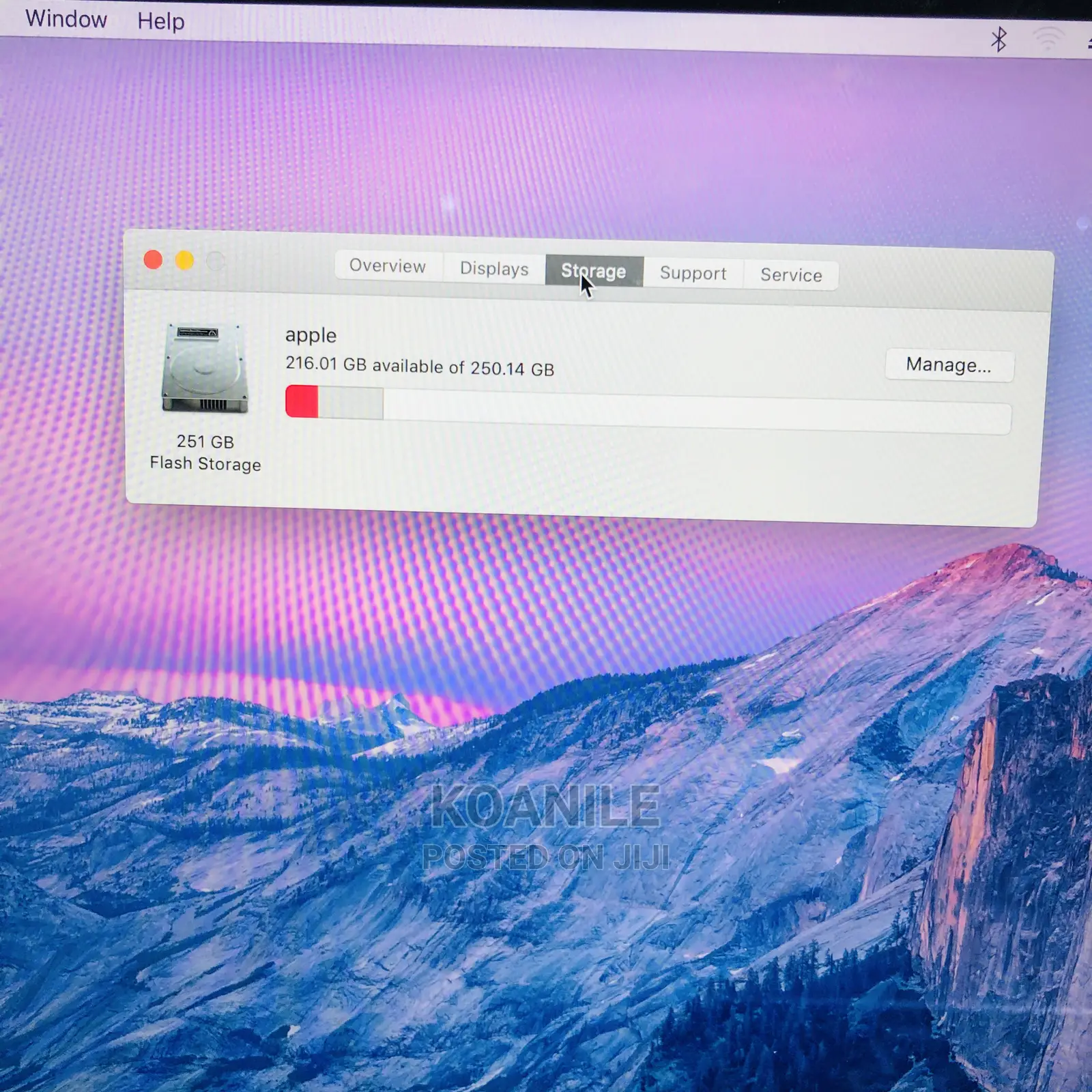Screen dimensions: 1092x1092
Task: Switch to the Overview tab
Action: (388, 265)
